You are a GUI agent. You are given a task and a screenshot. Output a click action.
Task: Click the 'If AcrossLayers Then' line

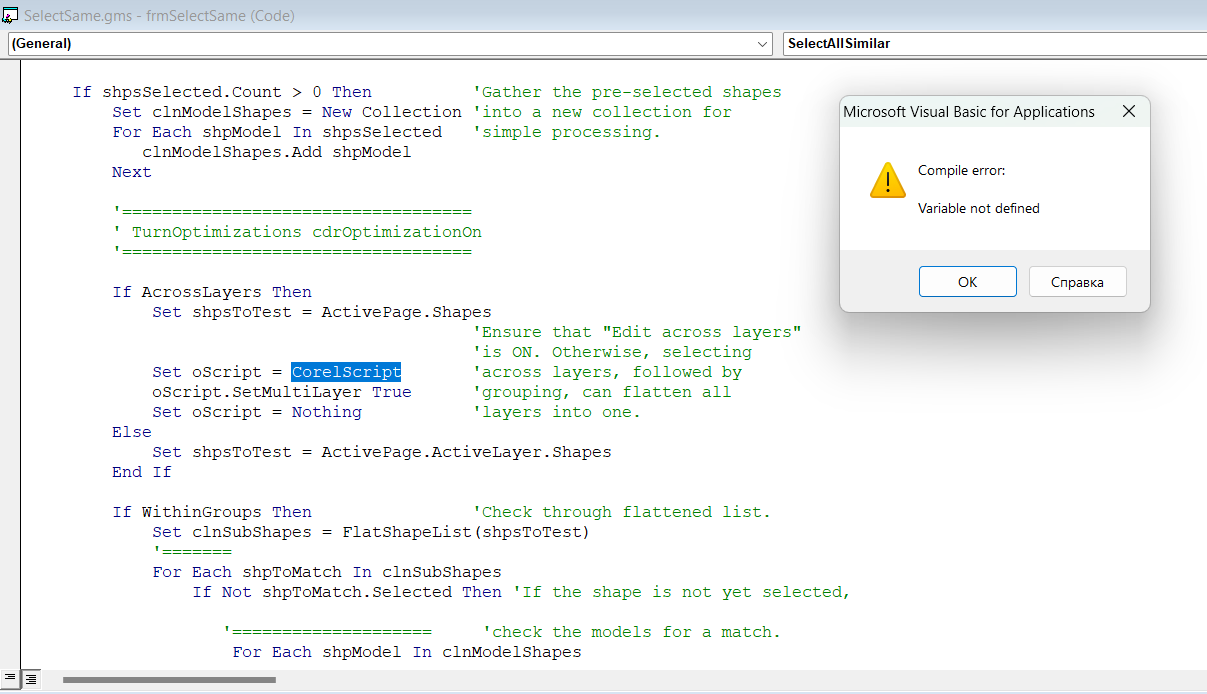tap(212, 292)
